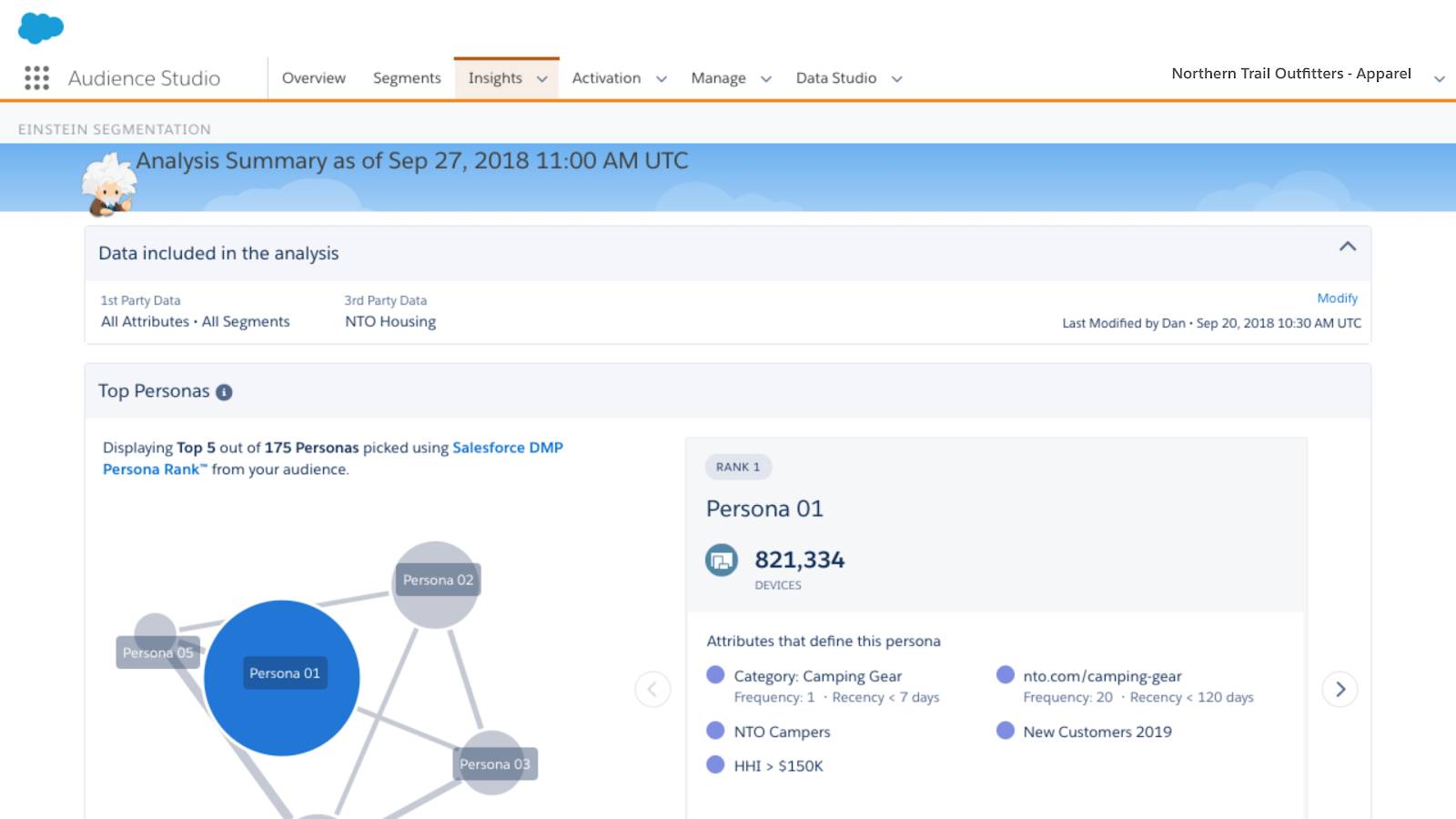Click the Analysis Summary heading

[412, 161]
